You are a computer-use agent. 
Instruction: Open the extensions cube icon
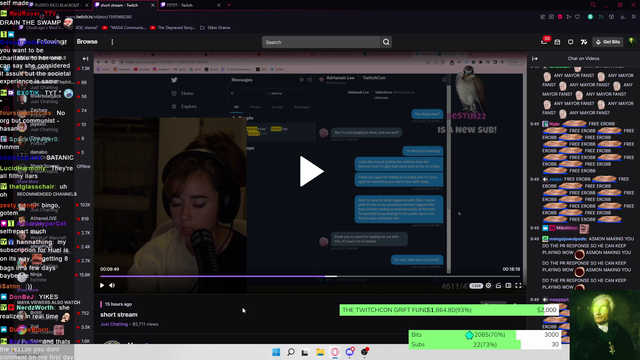tap(611, 17)
